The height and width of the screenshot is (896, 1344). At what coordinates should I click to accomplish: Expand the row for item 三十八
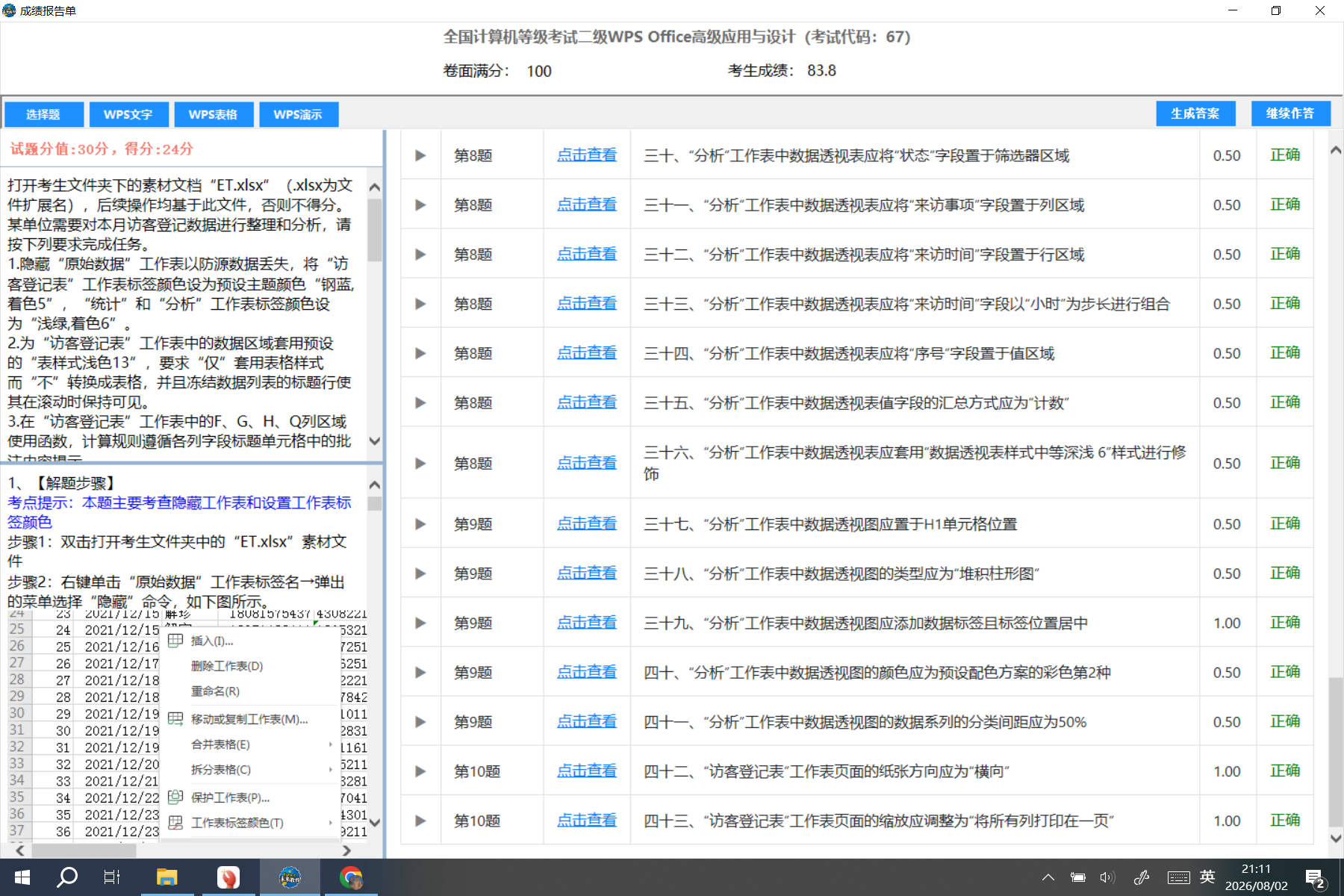420,573
